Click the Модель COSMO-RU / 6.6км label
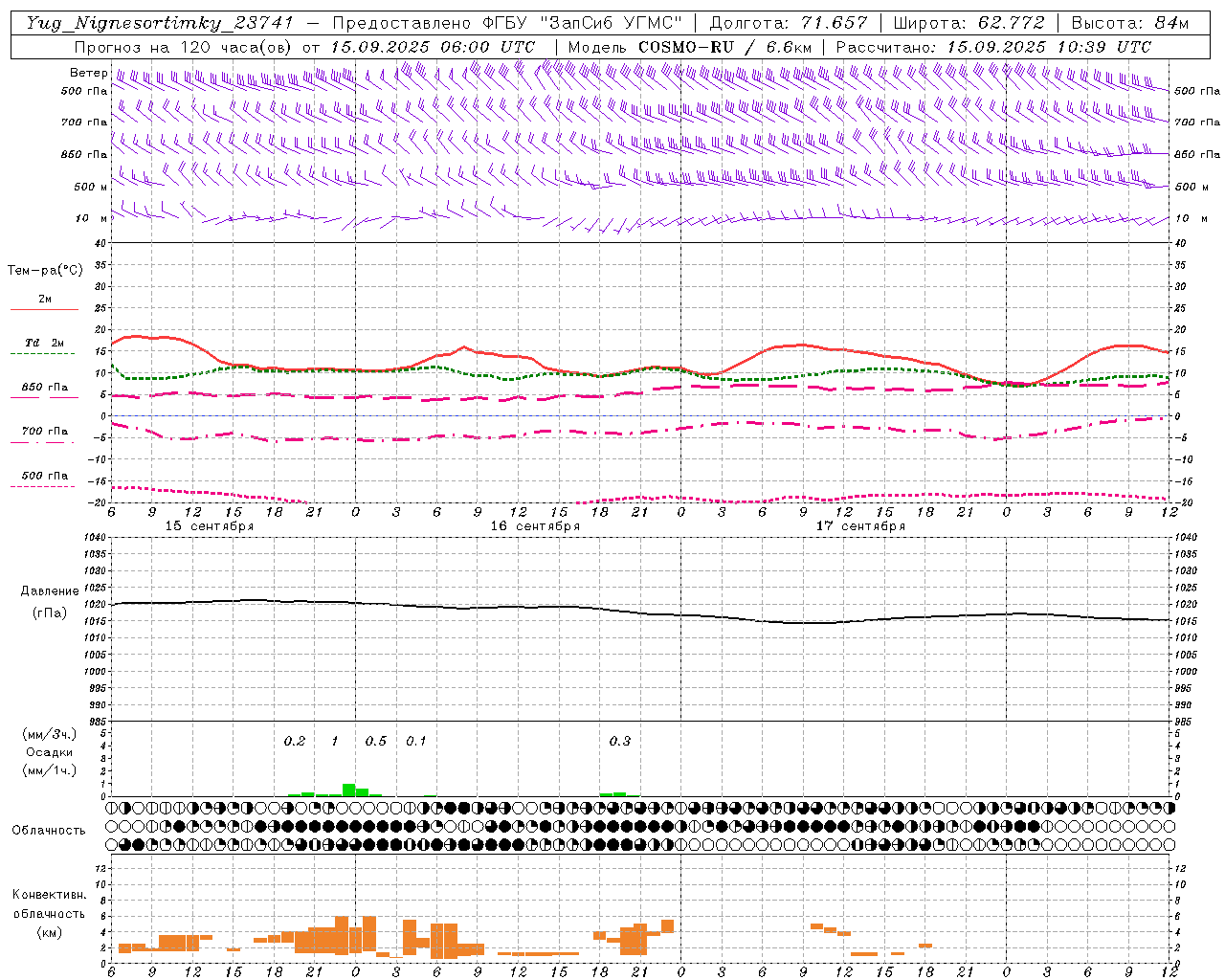Image resolution: width=1225 pixels, height=980 pixels. click(690, 47)
